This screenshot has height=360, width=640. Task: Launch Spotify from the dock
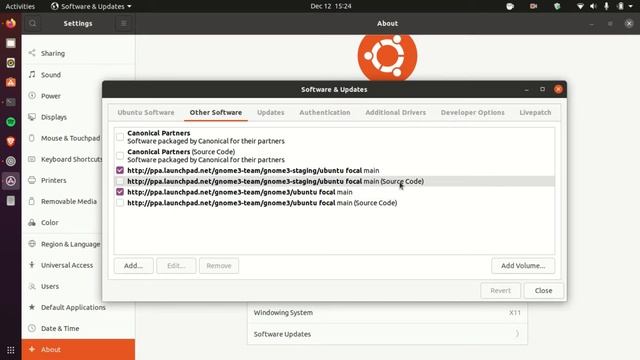11,122
